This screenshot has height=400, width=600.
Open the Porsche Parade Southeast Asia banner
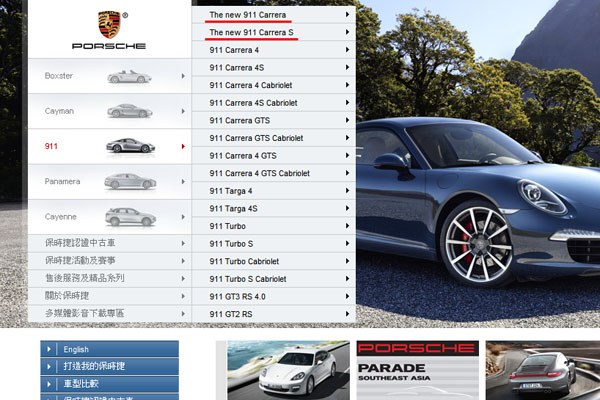[416, 370]
